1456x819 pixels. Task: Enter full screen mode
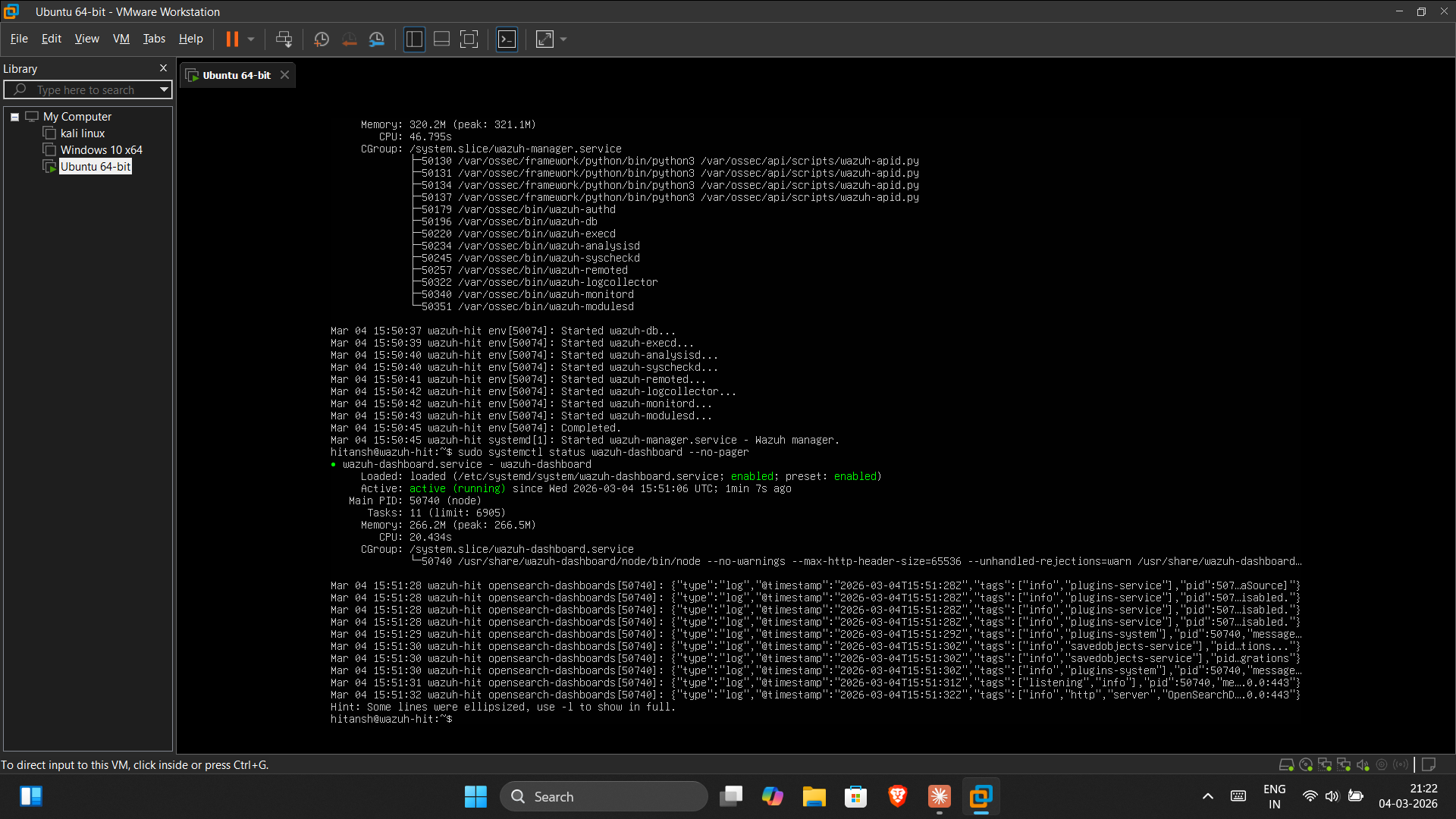469,39
